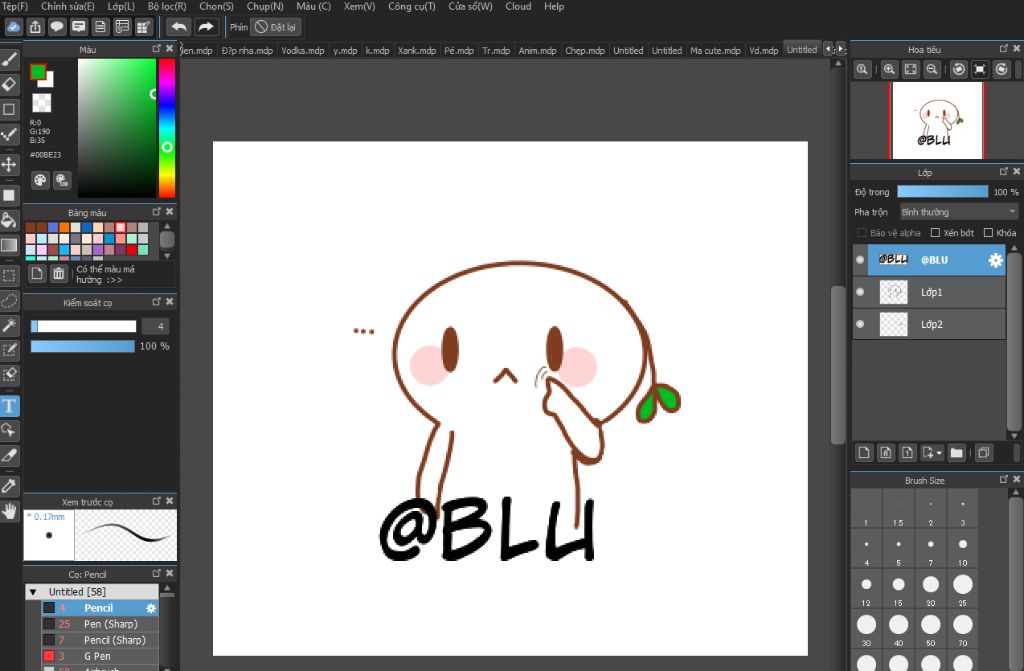Select the transparent color swatch
The image size is (1024, 671).
tap(42, 103)
